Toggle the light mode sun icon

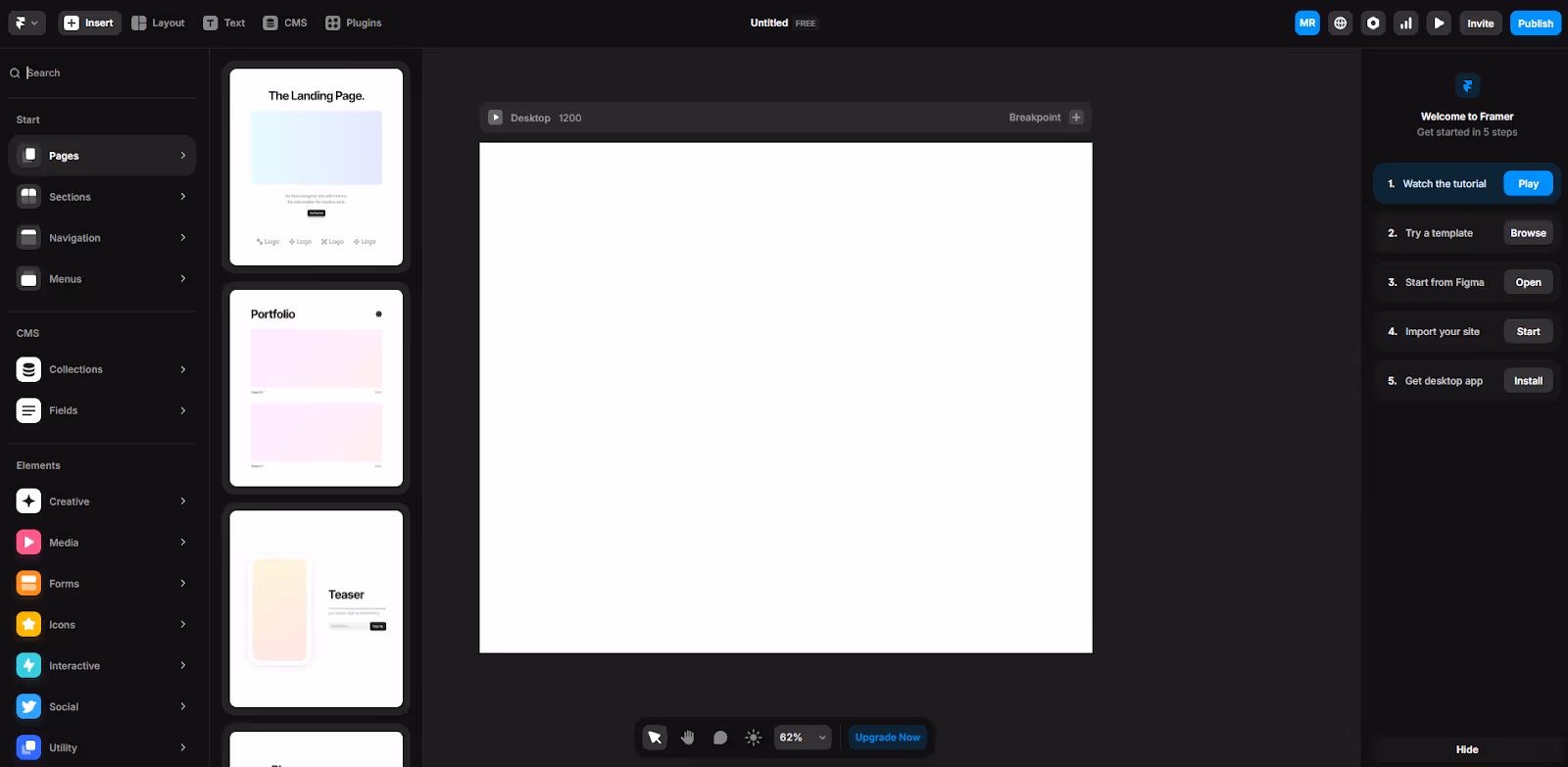[x=753, y=737]
